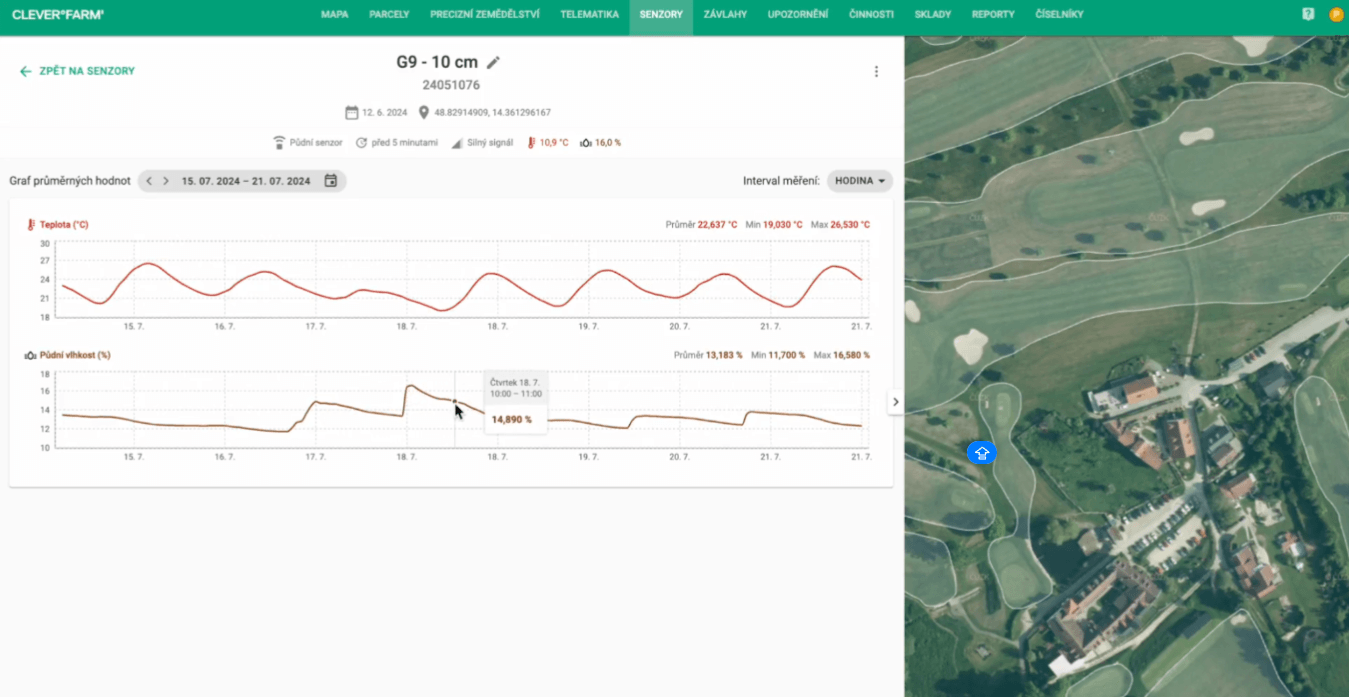Click the humidity icon showing 16,0 %
Screen dimensions: 1349x697
click(x=586, y=143)
